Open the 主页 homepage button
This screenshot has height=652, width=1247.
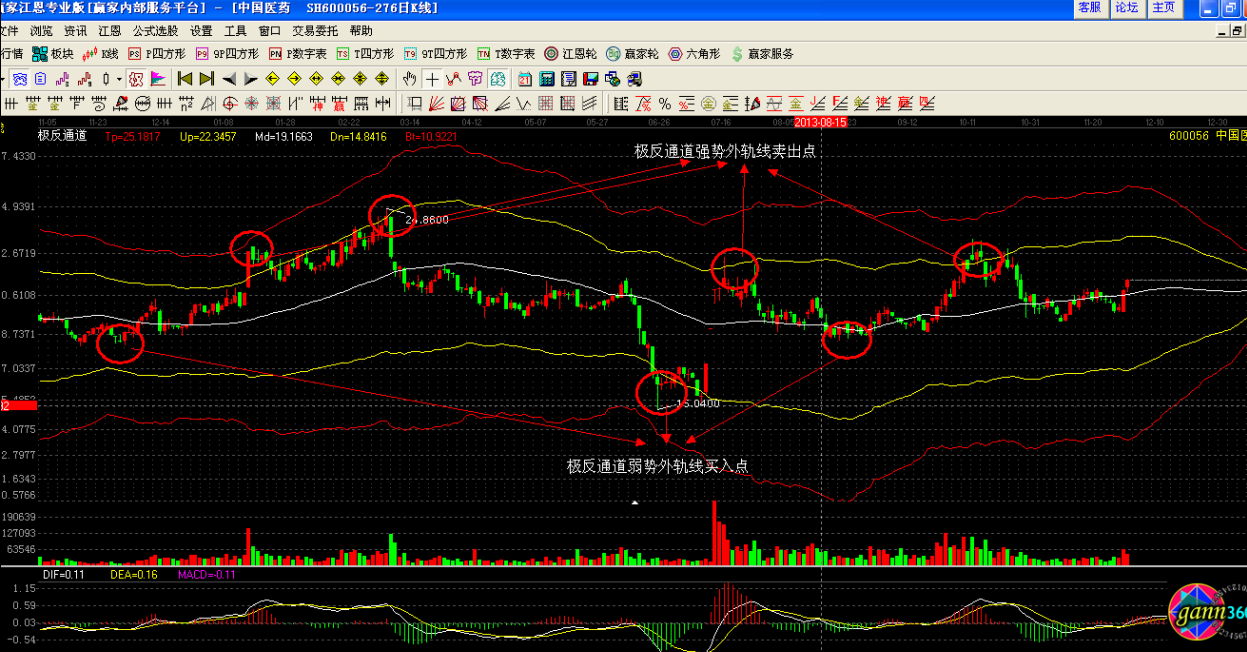coord(1163,8)
